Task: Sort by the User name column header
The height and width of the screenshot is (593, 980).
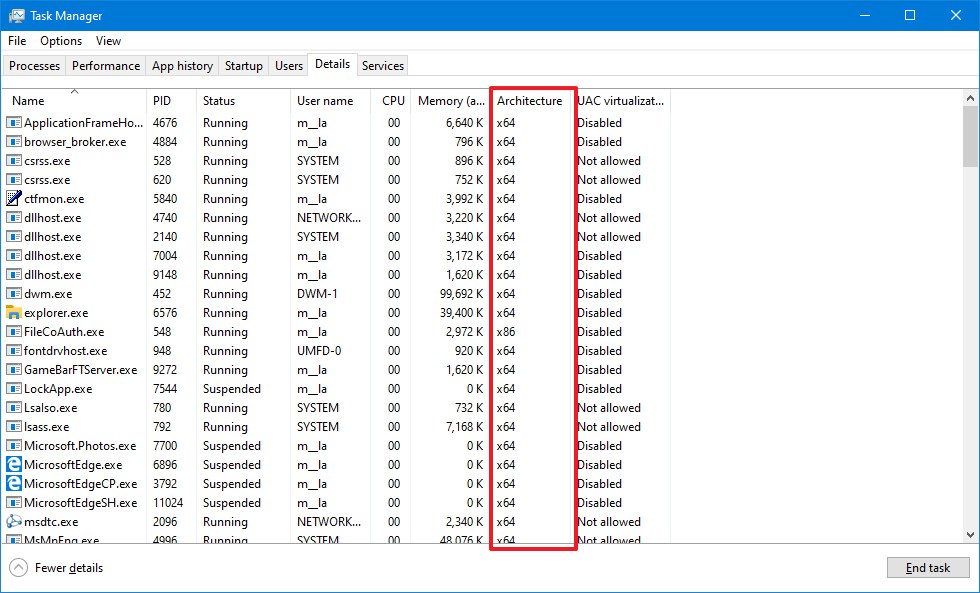Action: pos(330,101)
